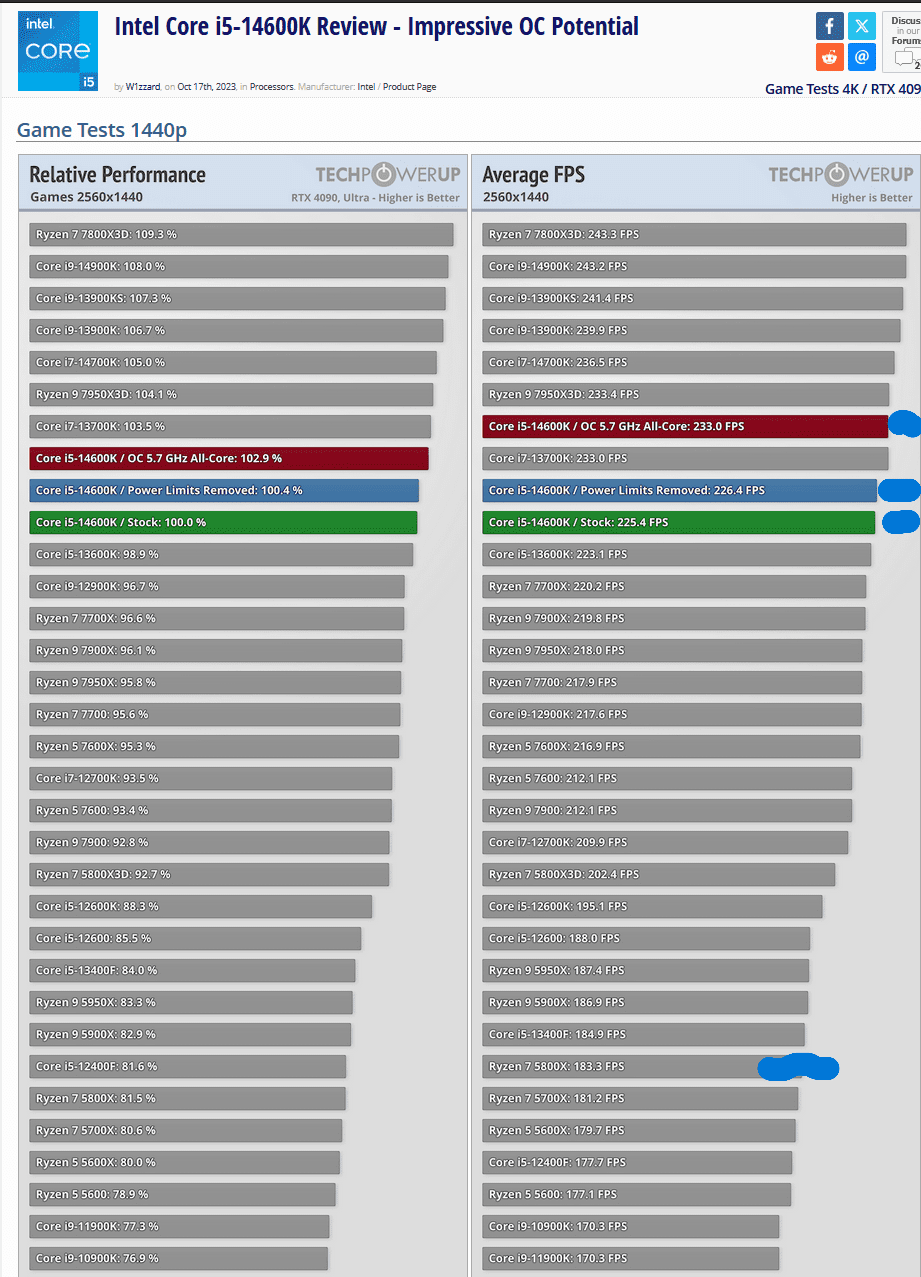Open the W1zzard author link
921x1277 pixels.
pos(143,87)
